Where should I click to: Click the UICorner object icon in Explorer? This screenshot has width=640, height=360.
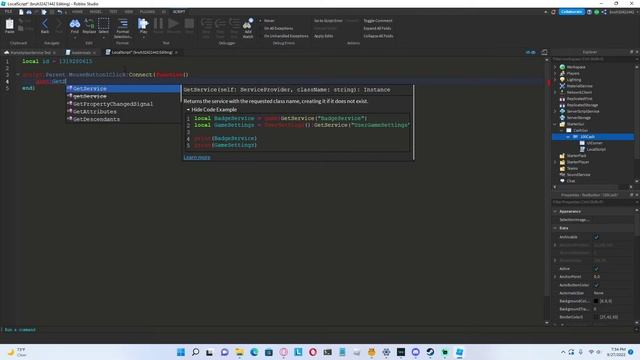coord(582,143)
